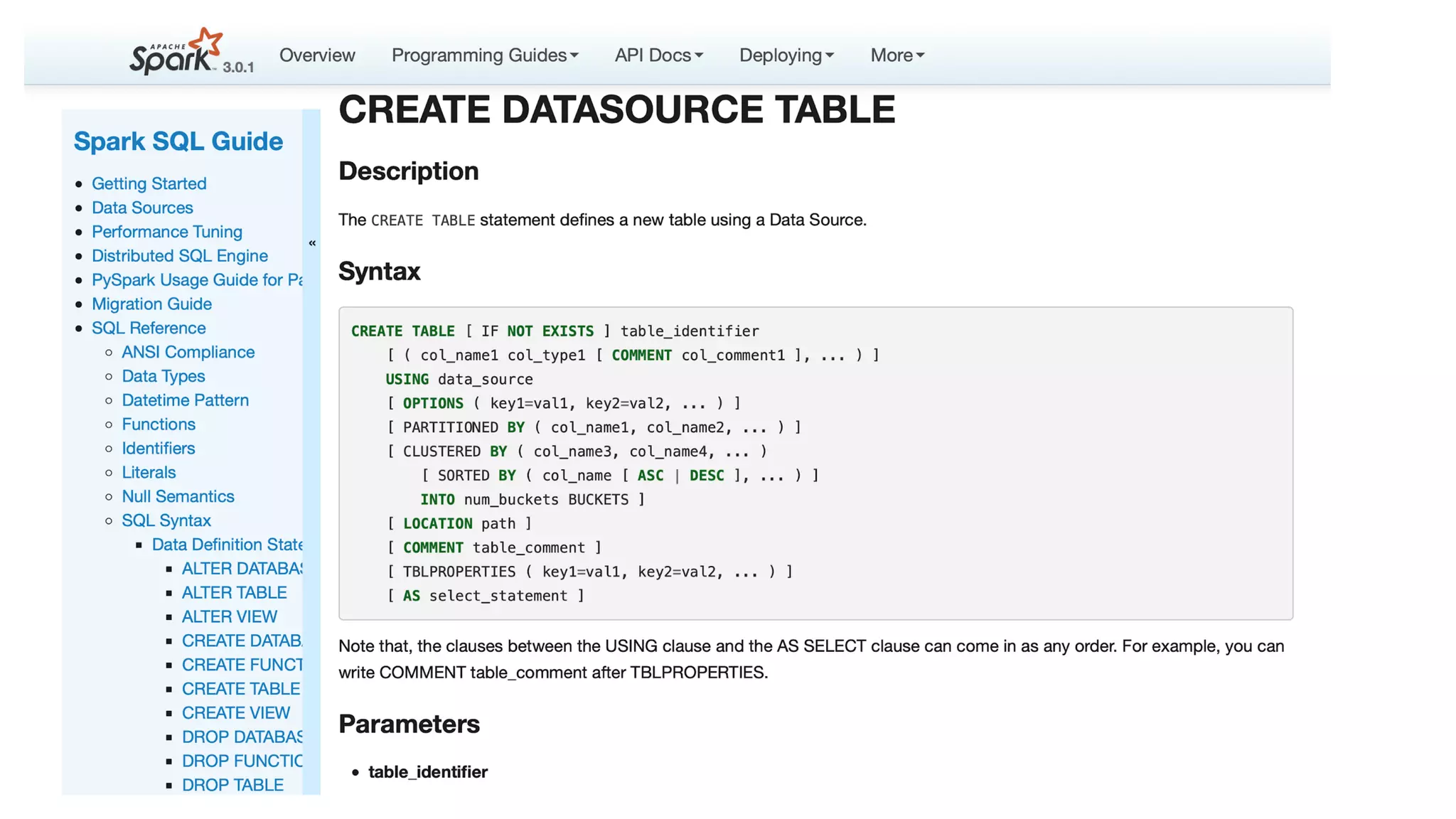Go to the Overview page
This screenshot has width=1456, height=819.
pos(317,55)
